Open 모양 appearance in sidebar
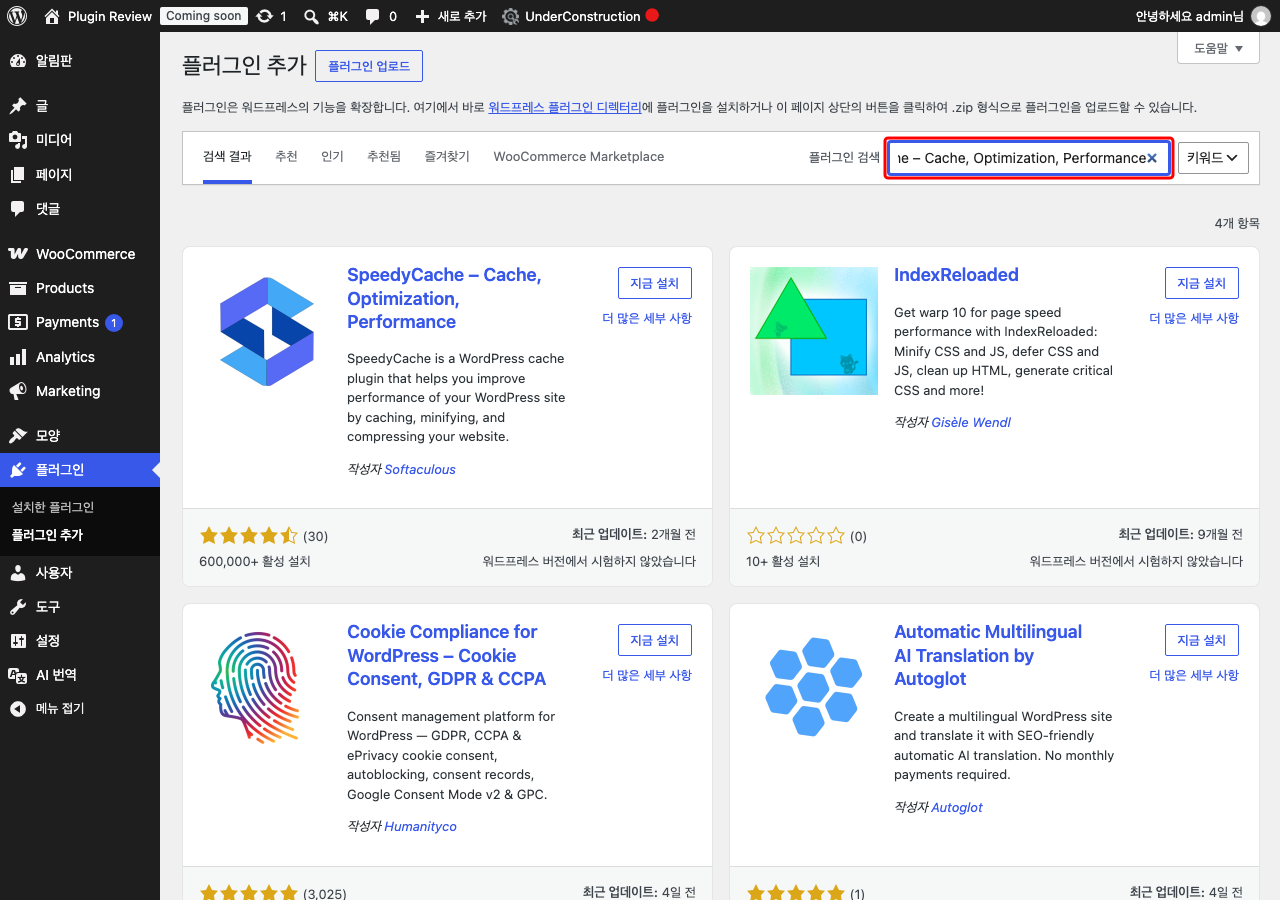Viewport: 1280px width, 900px height. pos(80,436)
